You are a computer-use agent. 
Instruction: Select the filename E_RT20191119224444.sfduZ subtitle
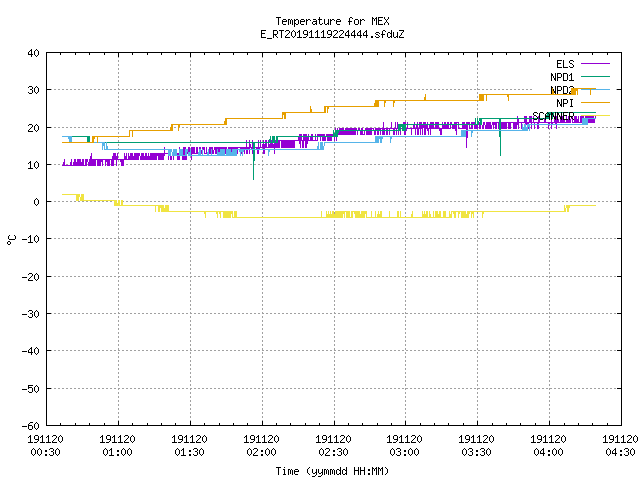(x=332, y=34)
